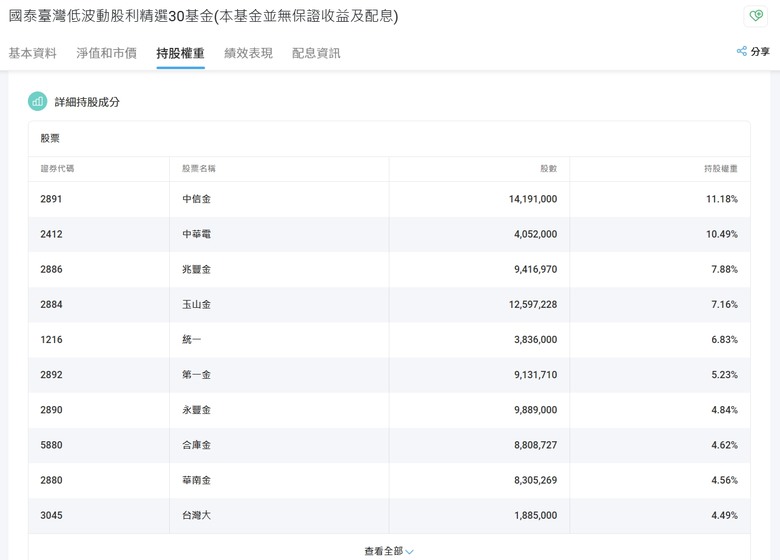Select stock code 2886
The height and width of the screenshot is (560, 780).
point(51,270)
